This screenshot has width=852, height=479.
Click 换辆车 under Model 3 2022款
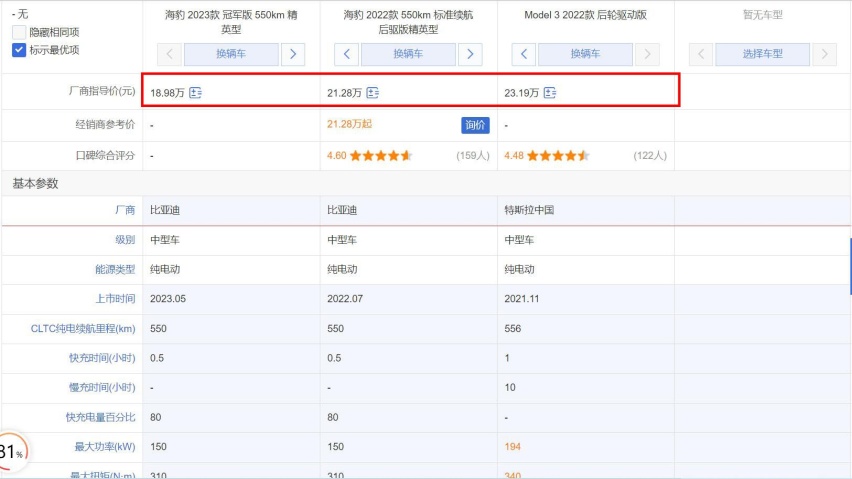585,54
